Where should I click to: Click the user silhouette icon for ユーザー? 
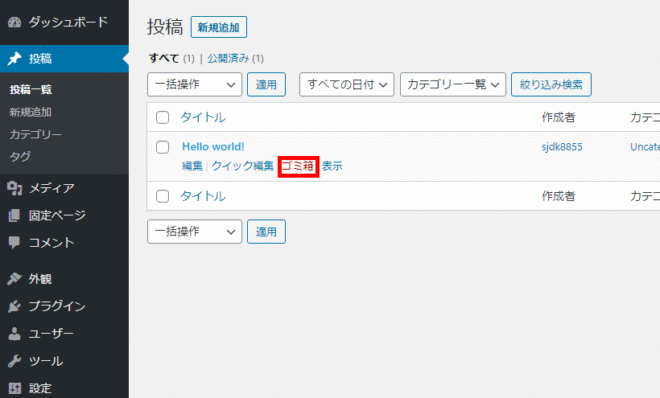point(14,334)
